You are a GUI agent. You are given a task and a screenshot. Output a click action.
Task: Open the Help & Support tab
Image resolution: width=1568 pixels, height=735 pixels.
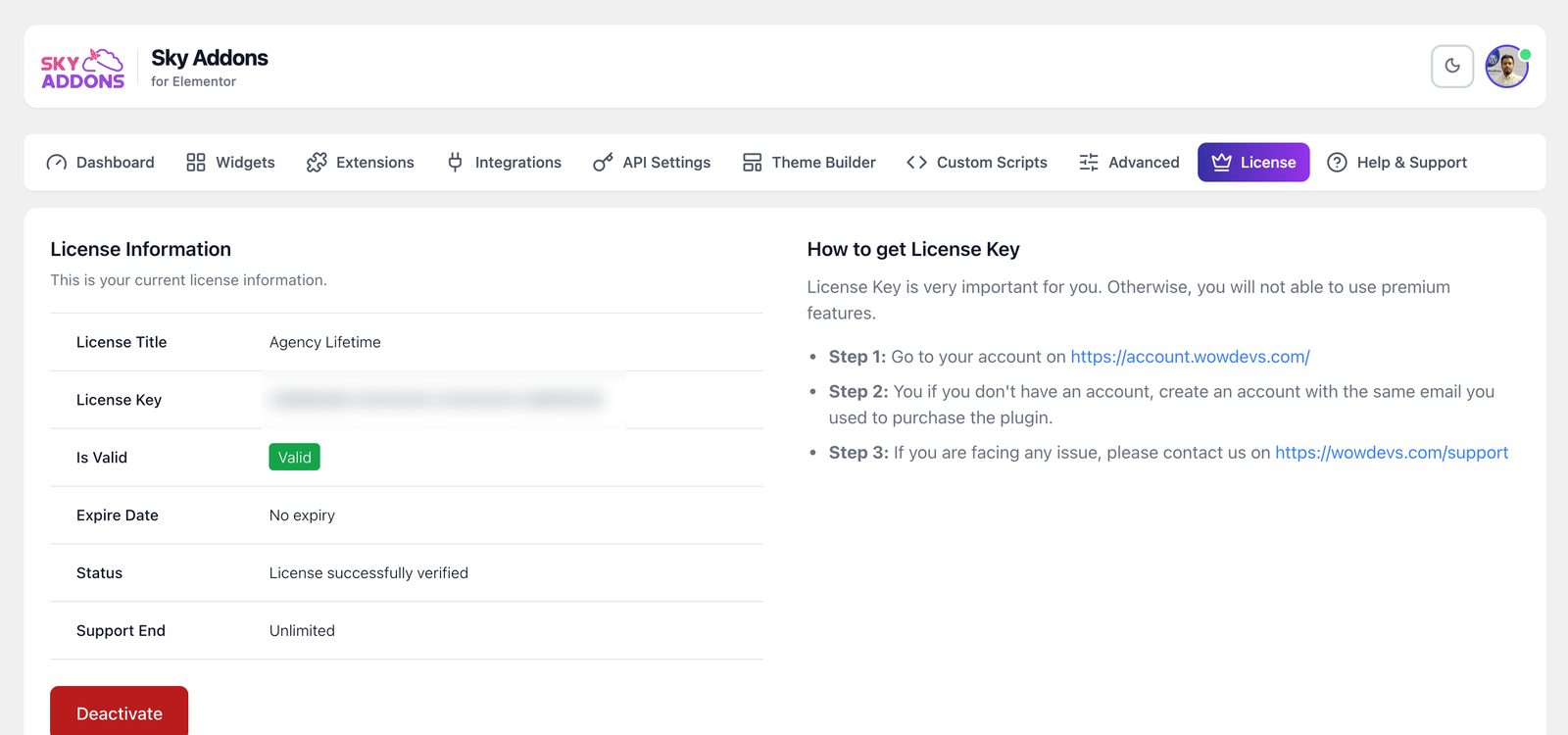click(1396, 163)
